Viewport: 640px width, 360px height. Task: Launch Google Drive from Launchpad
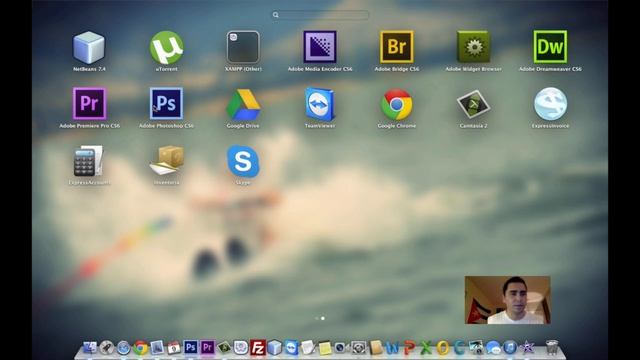[243, 104]
